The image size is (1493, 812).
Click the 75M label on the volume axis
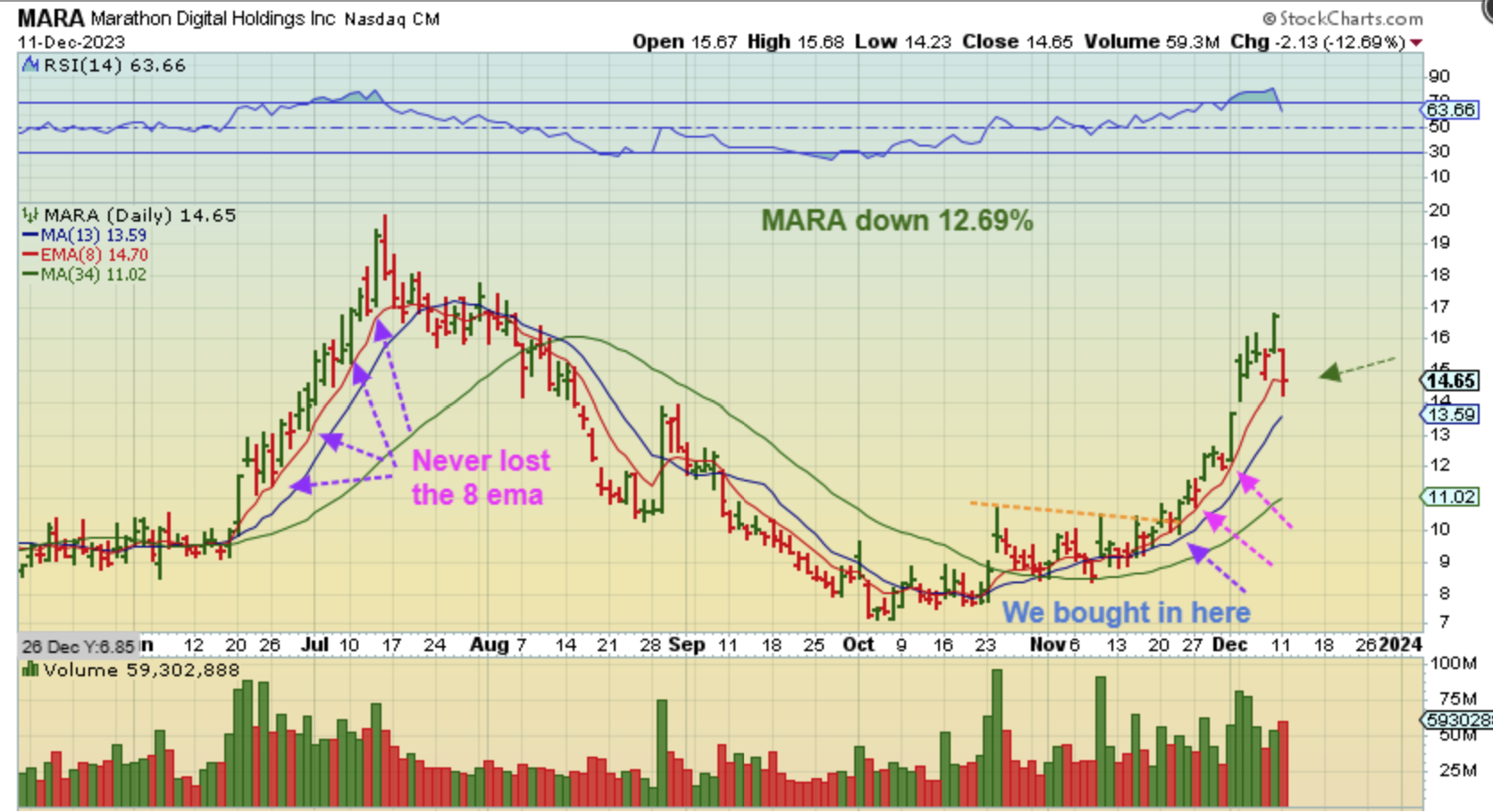pyautogui.click(x=1458, y=699)
